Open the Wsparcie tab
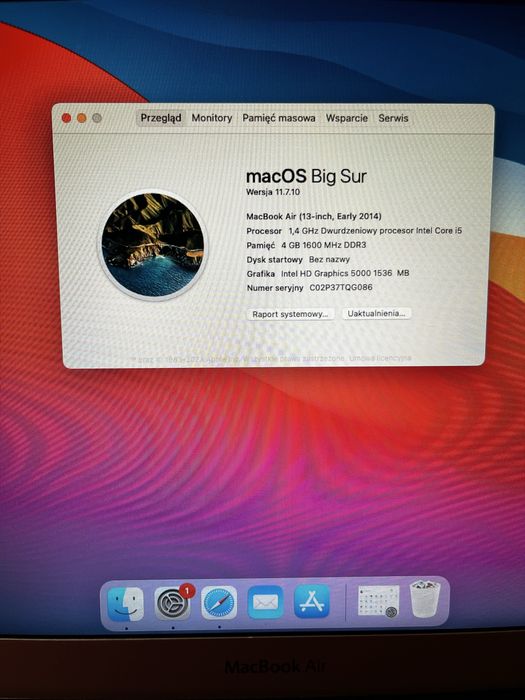525x700 pixels. [x=346, y=118]
